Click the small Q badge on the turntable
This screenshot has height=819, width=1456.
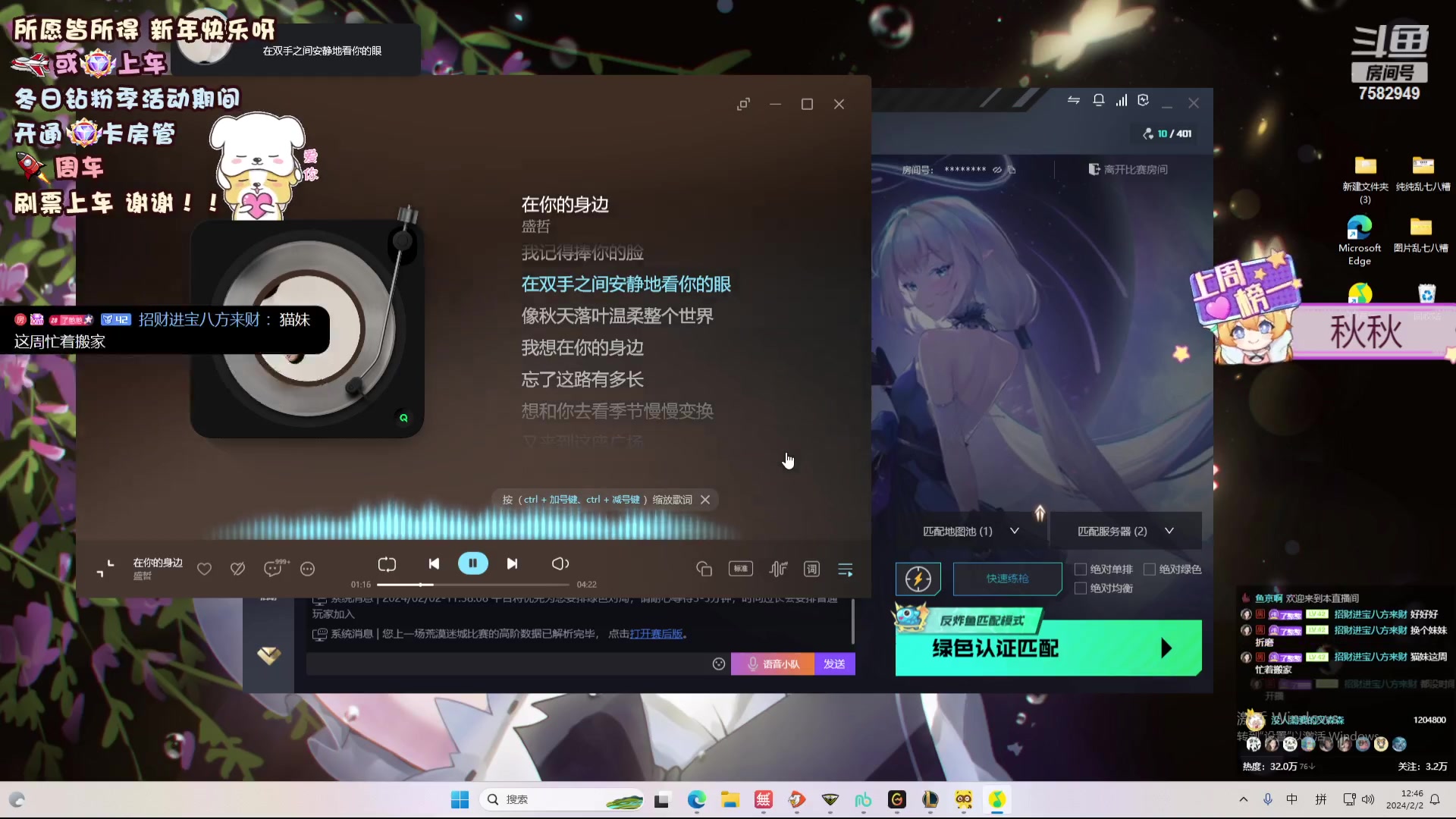point(403,418)
